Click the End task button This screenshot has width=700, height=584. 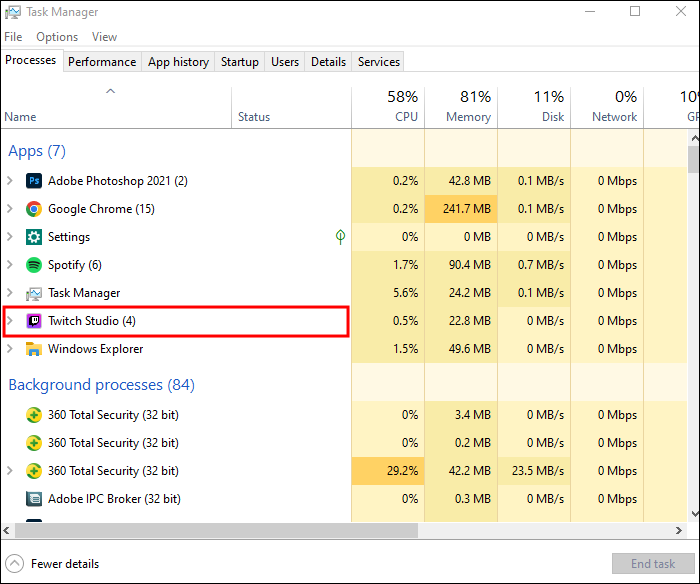click(x=653, y=564)
